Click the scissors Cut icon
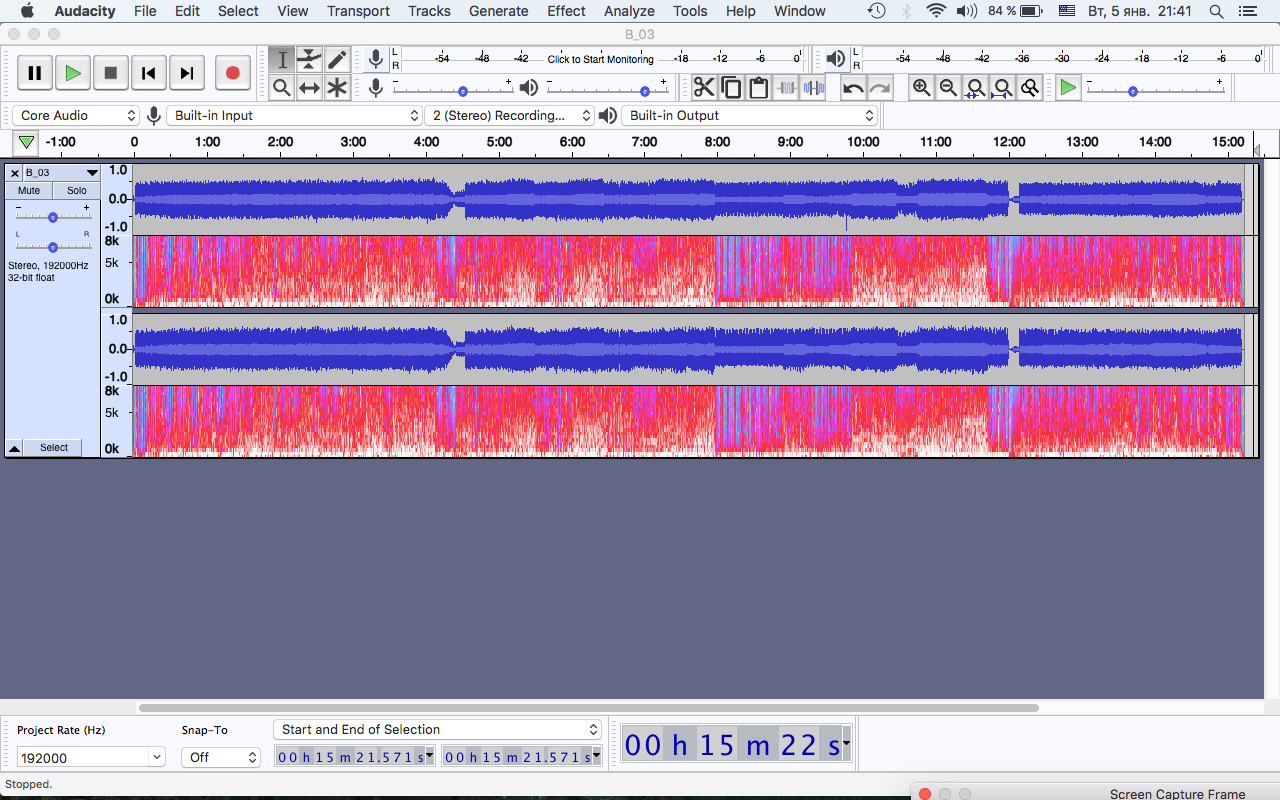 [704, 88]
